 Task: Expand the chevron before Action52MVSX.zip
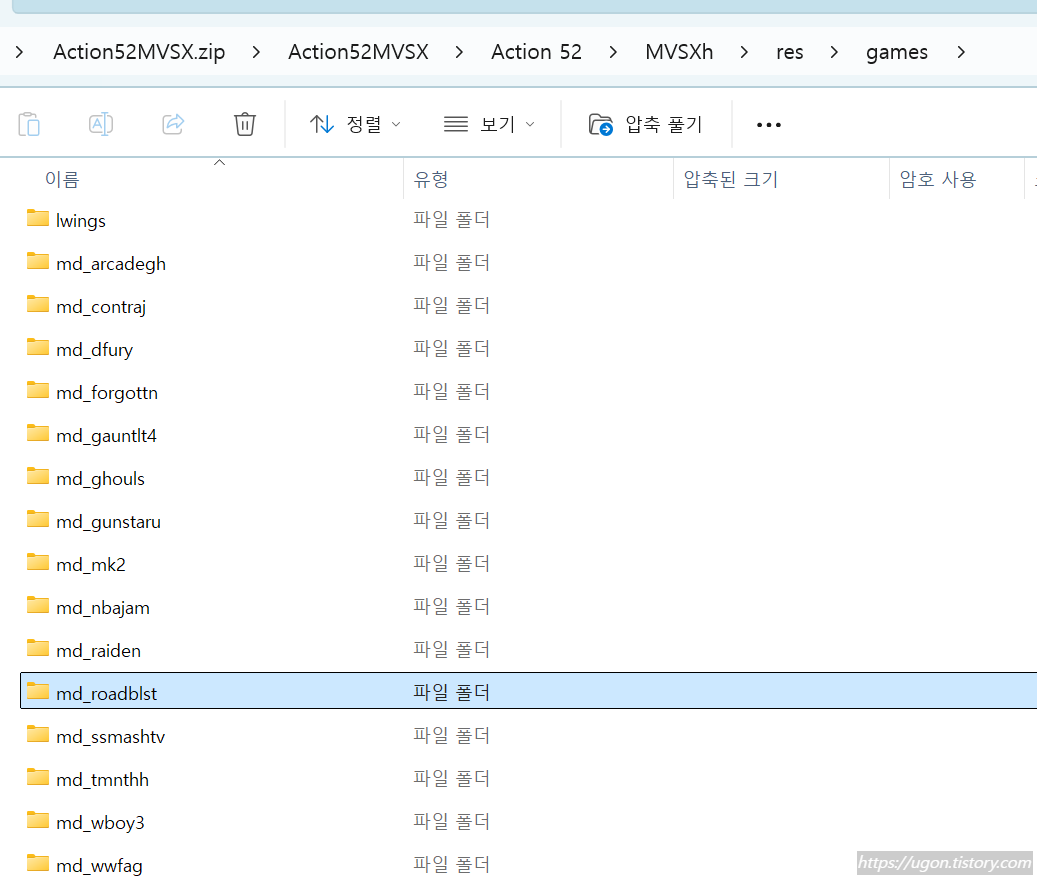(x=19, y=52)
